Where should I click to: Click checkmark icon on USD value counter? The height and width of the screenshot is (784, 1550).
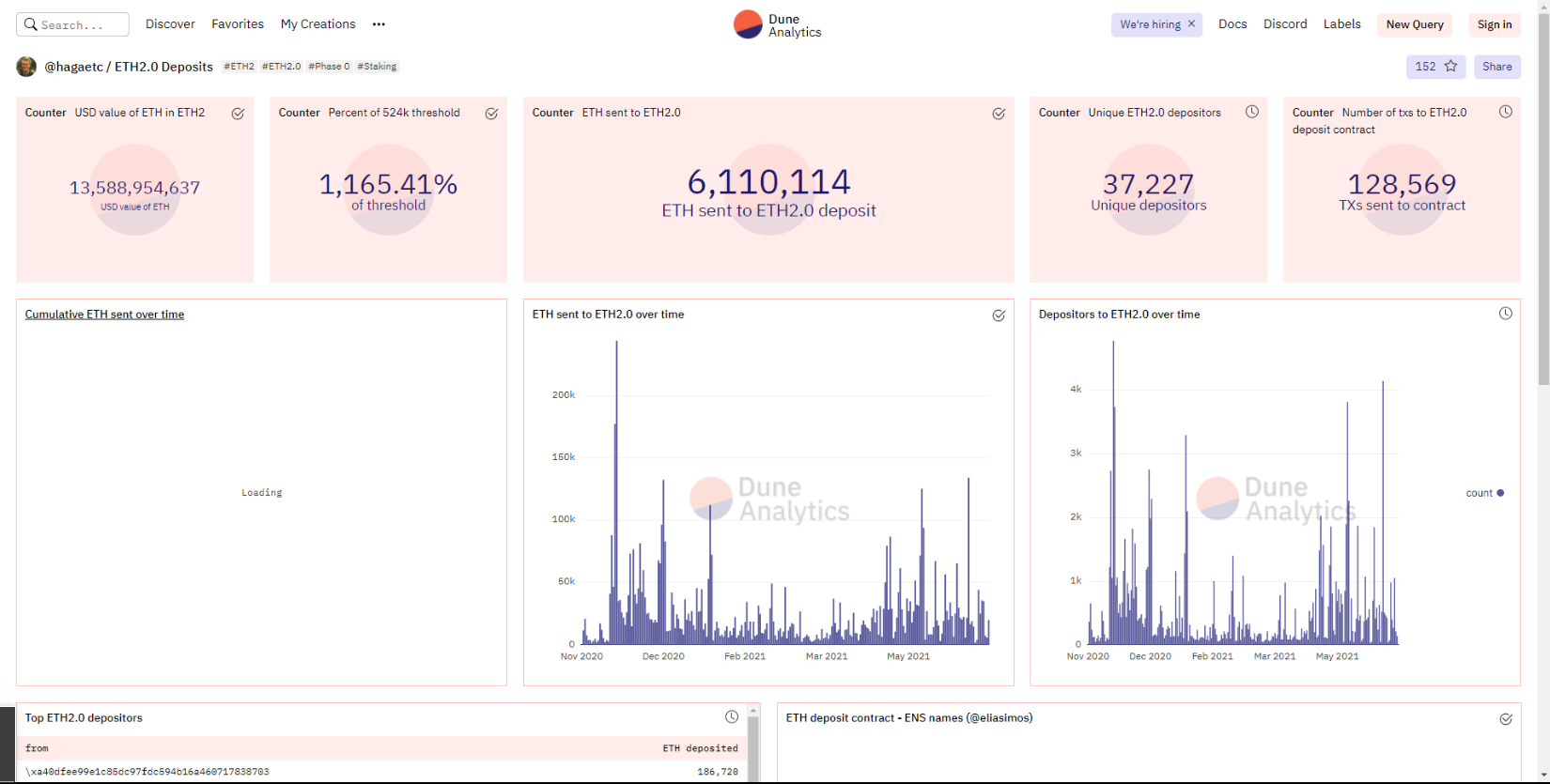(238, 114)
